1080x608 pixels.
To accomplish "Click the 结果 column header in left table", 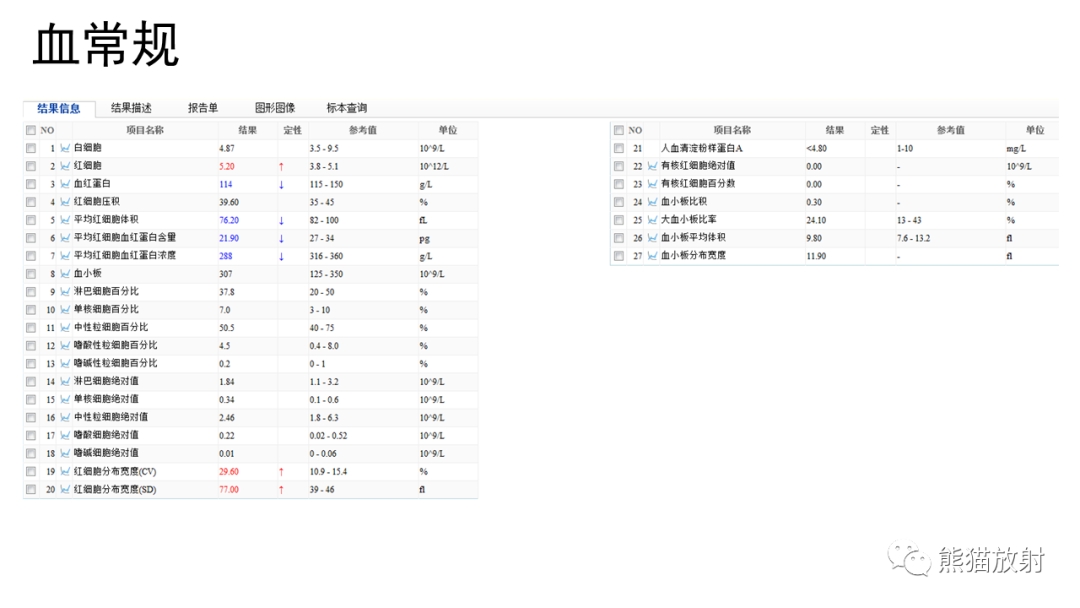I will coord(247,130).
